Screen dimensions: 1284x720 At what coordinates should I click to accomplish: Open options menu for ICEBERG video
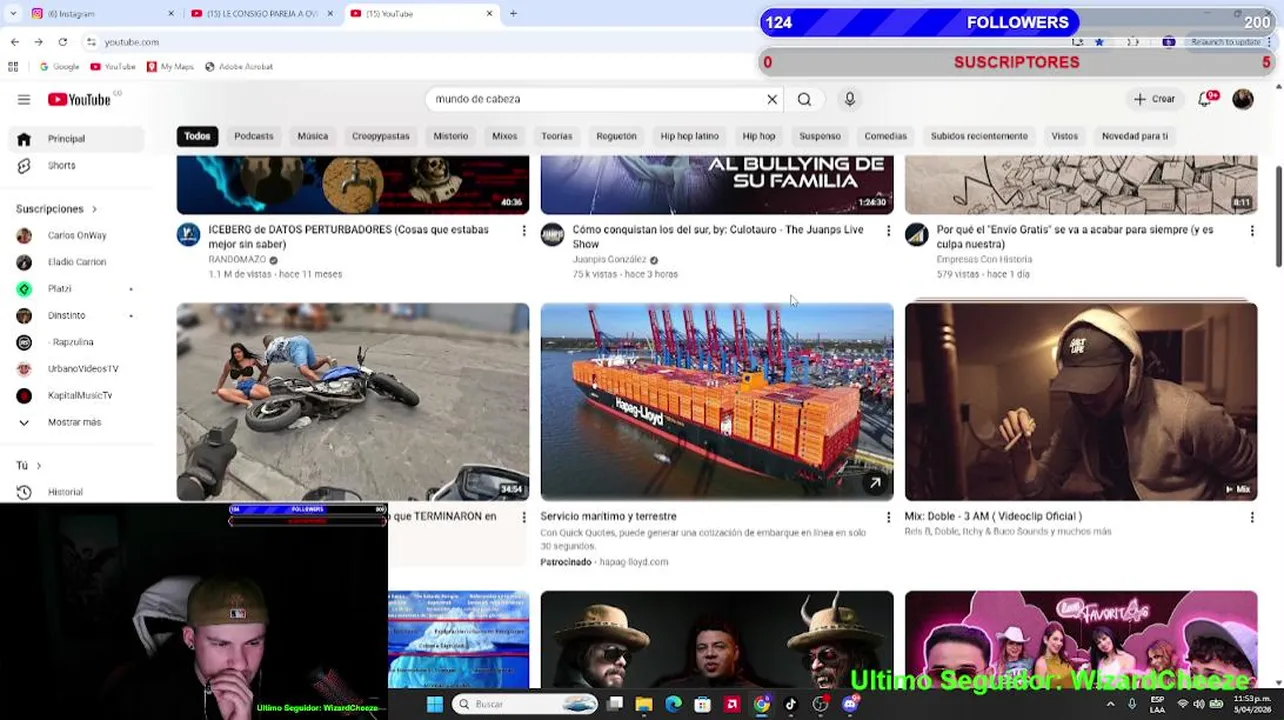point(523,231)
